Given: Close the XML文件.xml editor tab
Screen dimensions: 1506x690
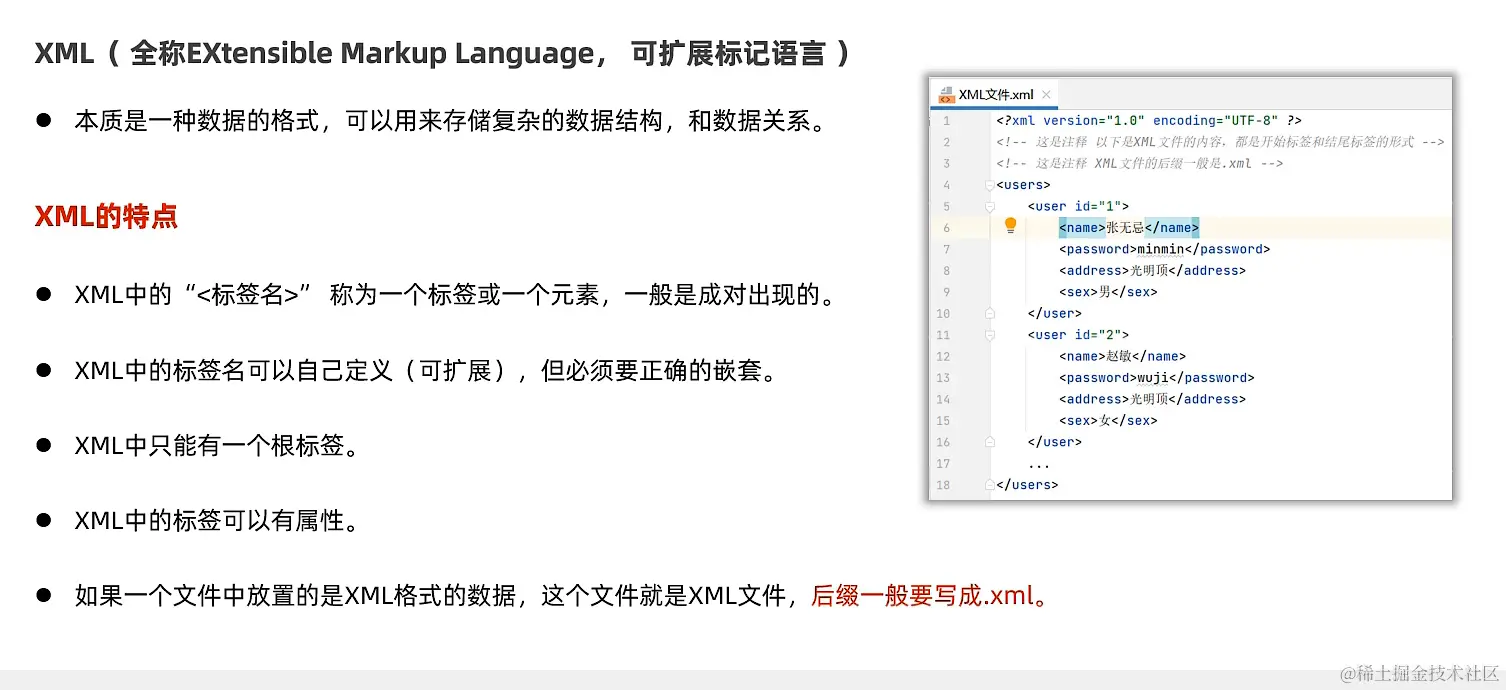Looking at the screenshot, I should (1046, 95).
